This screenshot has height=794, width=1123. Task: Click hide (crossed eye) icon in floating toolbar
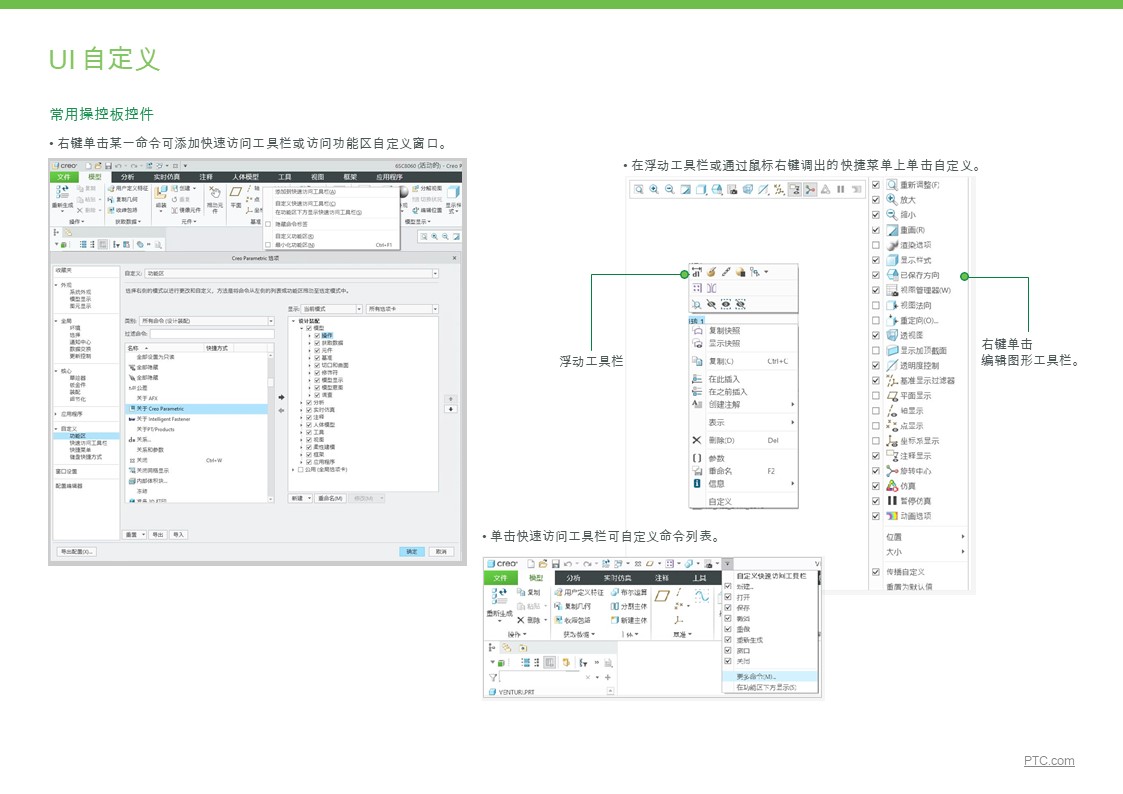tap(711, 304)
